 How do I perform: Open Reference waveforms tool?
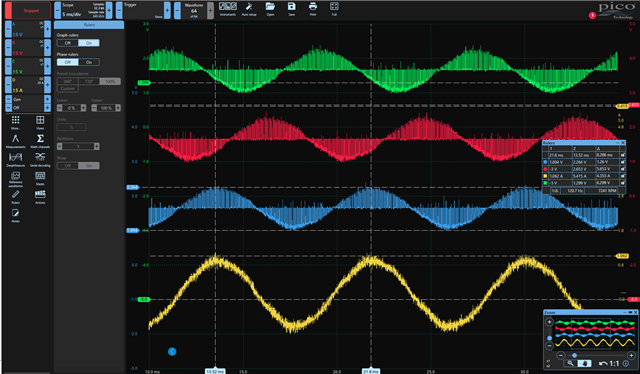click(16, 179)
